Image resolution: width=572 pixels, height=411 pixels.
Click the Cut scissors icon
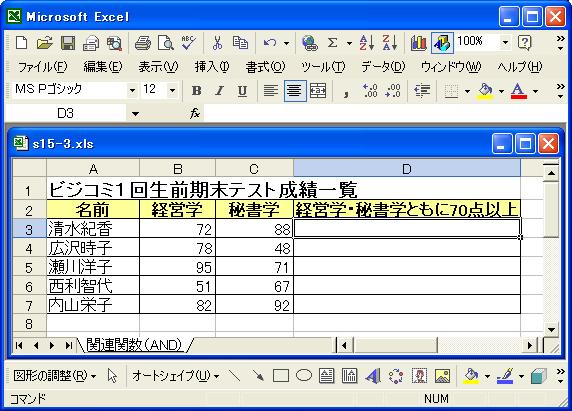click(x=217, y=43)
